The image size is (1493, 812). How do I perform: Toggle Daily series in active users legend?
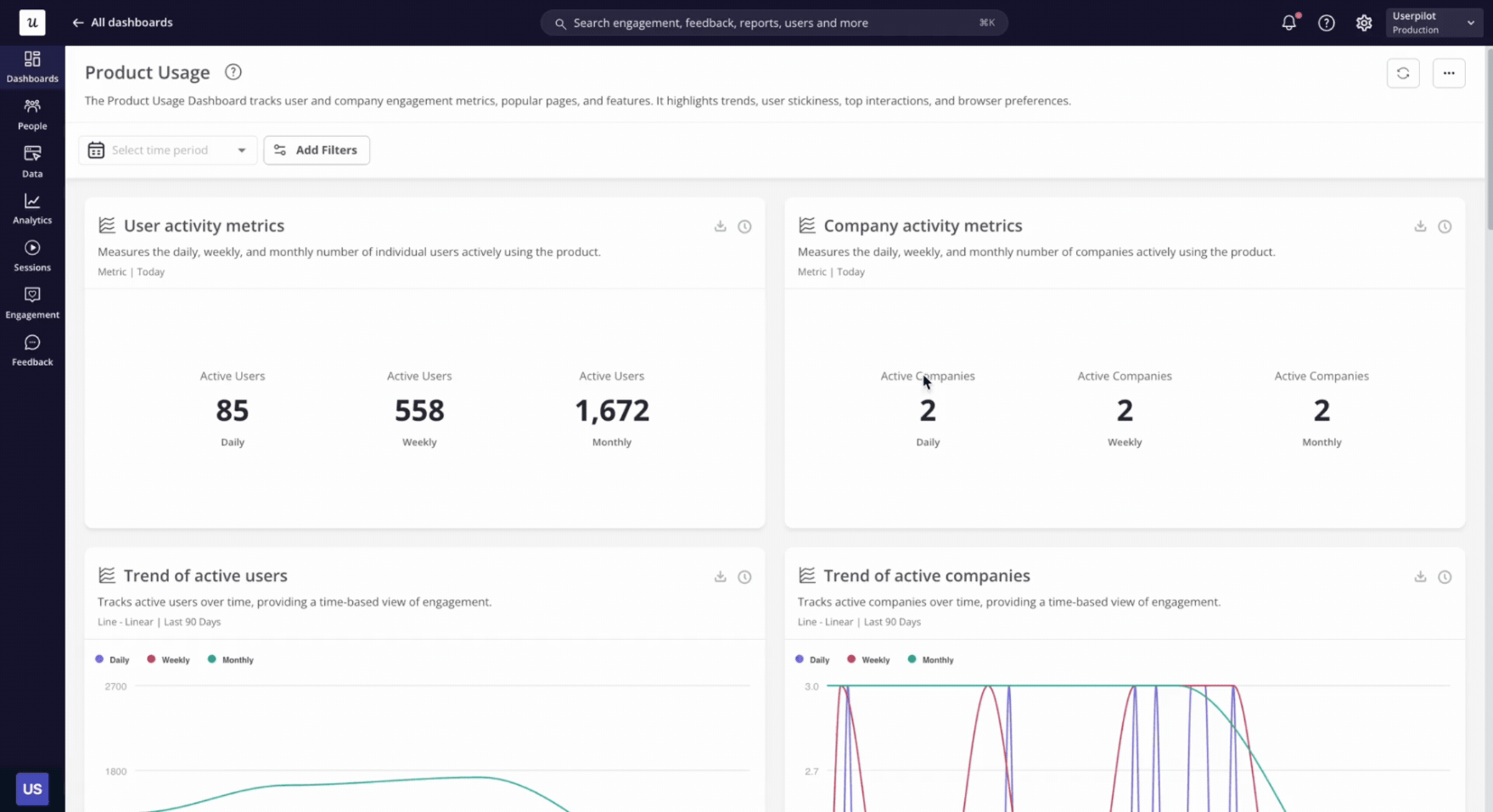[x=112, y=659]
